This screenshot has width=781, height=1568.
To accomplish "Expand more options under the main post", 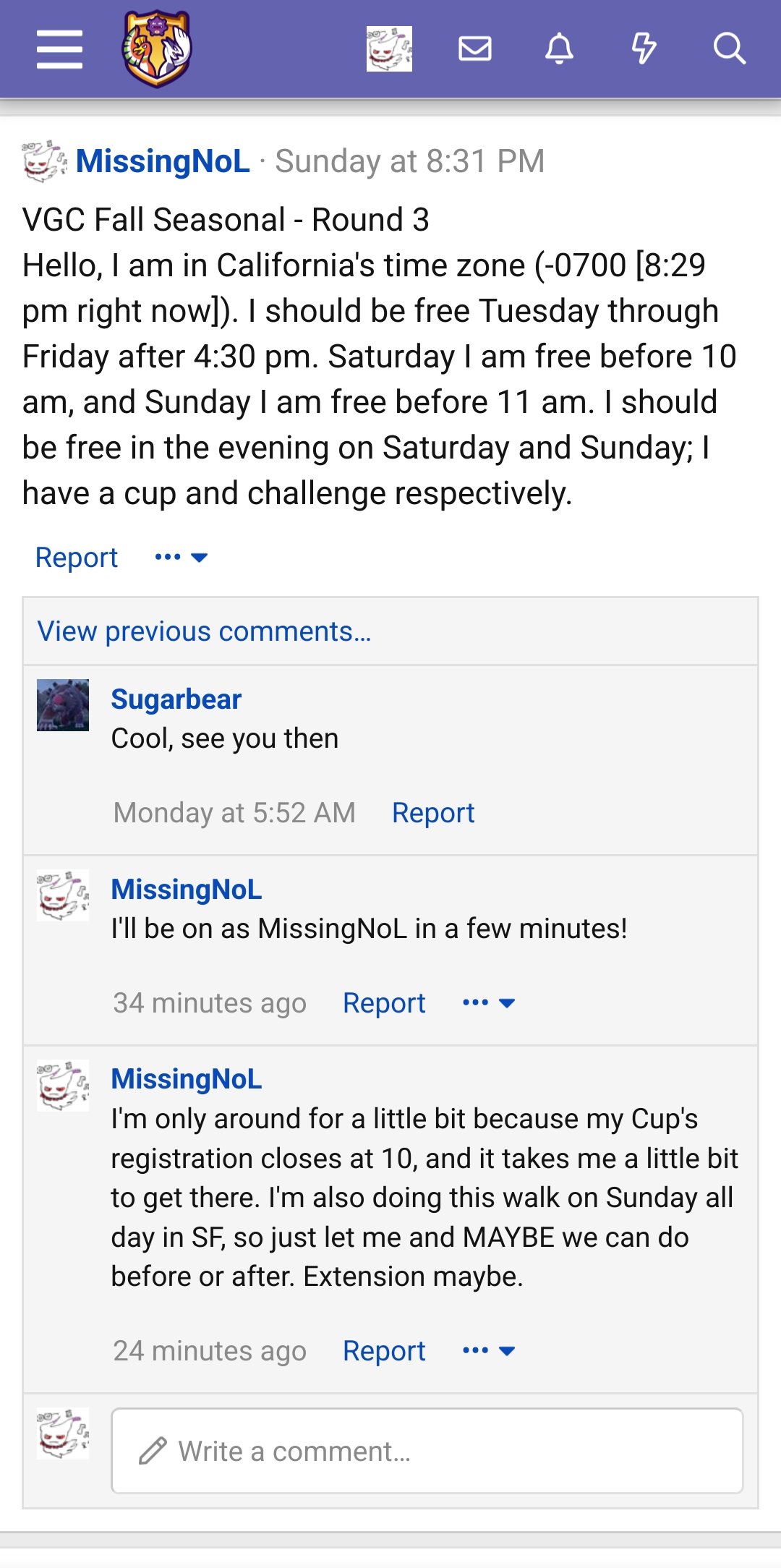I will pos(182,557).
